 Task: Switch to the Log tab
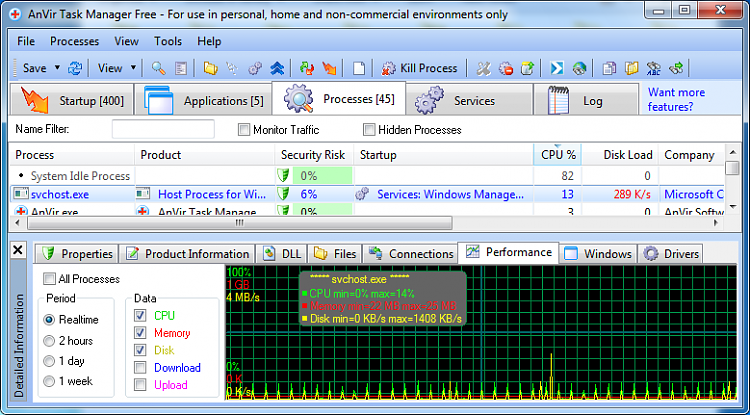click(x=586, y=99)
